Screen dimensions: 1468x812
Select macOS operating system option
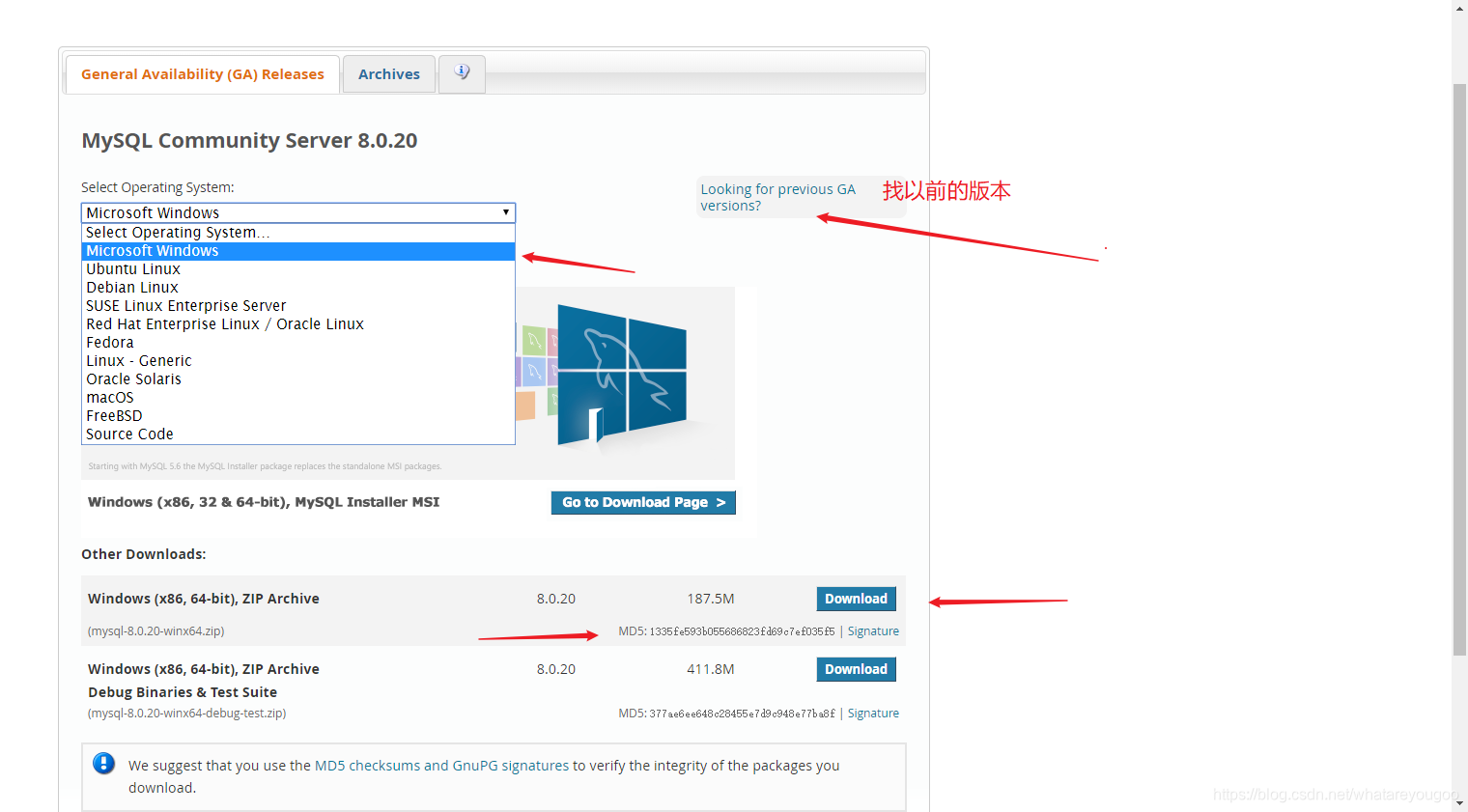pos(298,398)
